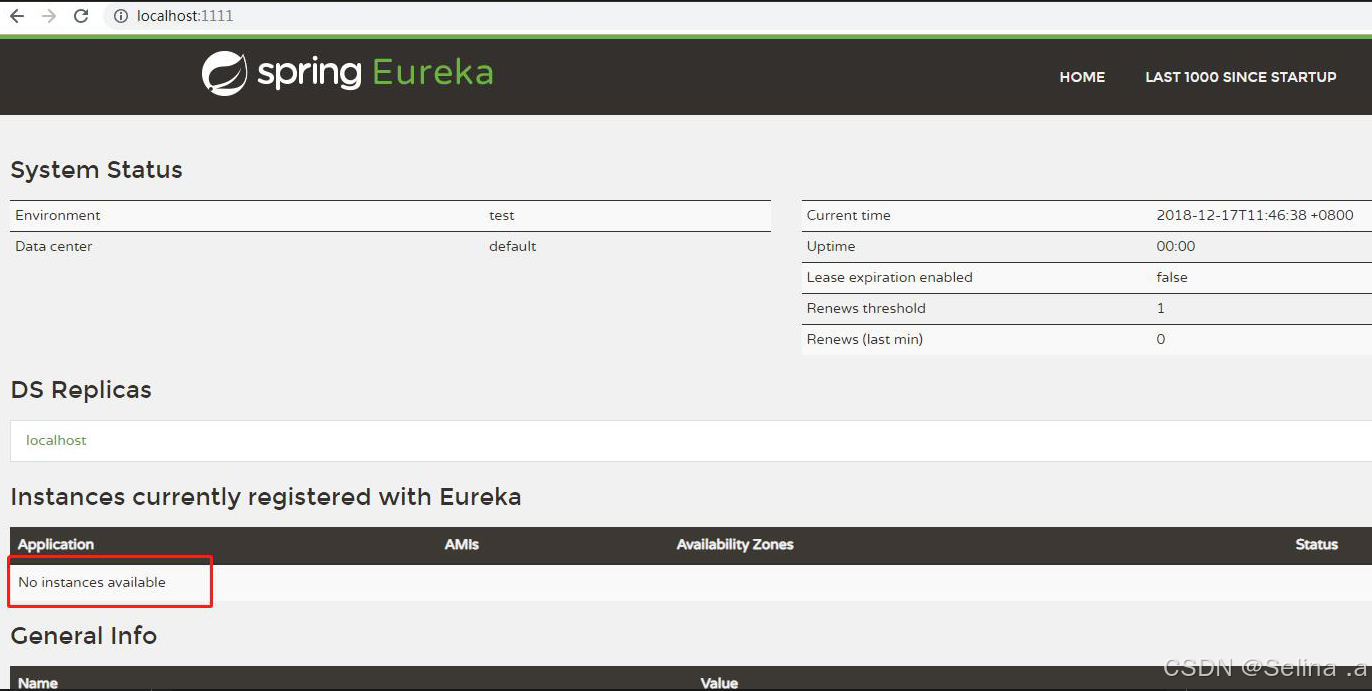Click the page refresh icon
1372x691 pixels.
(x=80, y=15)
